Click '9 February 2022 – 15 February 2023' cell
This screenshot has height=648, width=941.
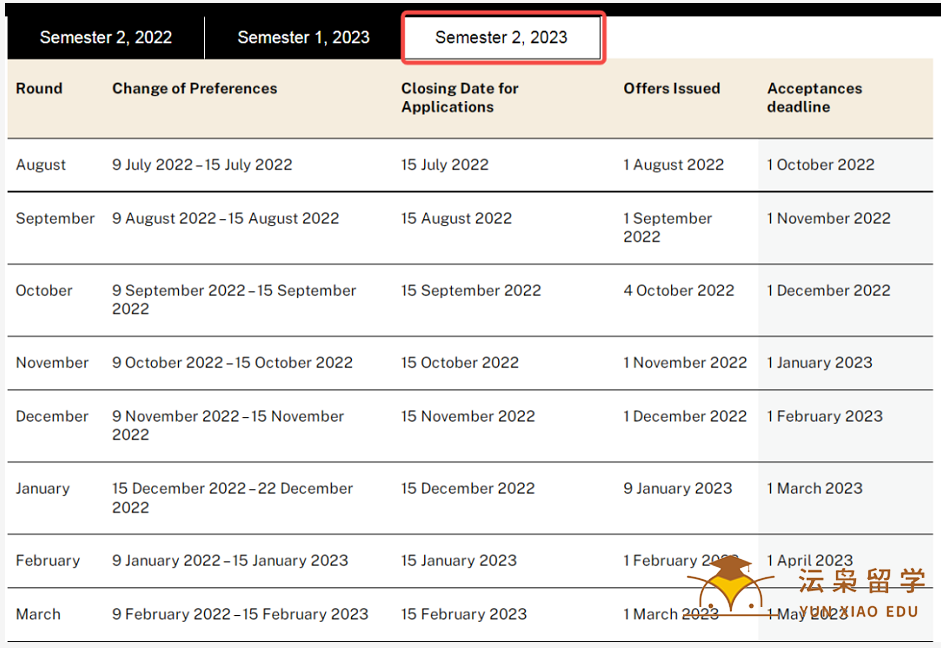tap(240, 614)
